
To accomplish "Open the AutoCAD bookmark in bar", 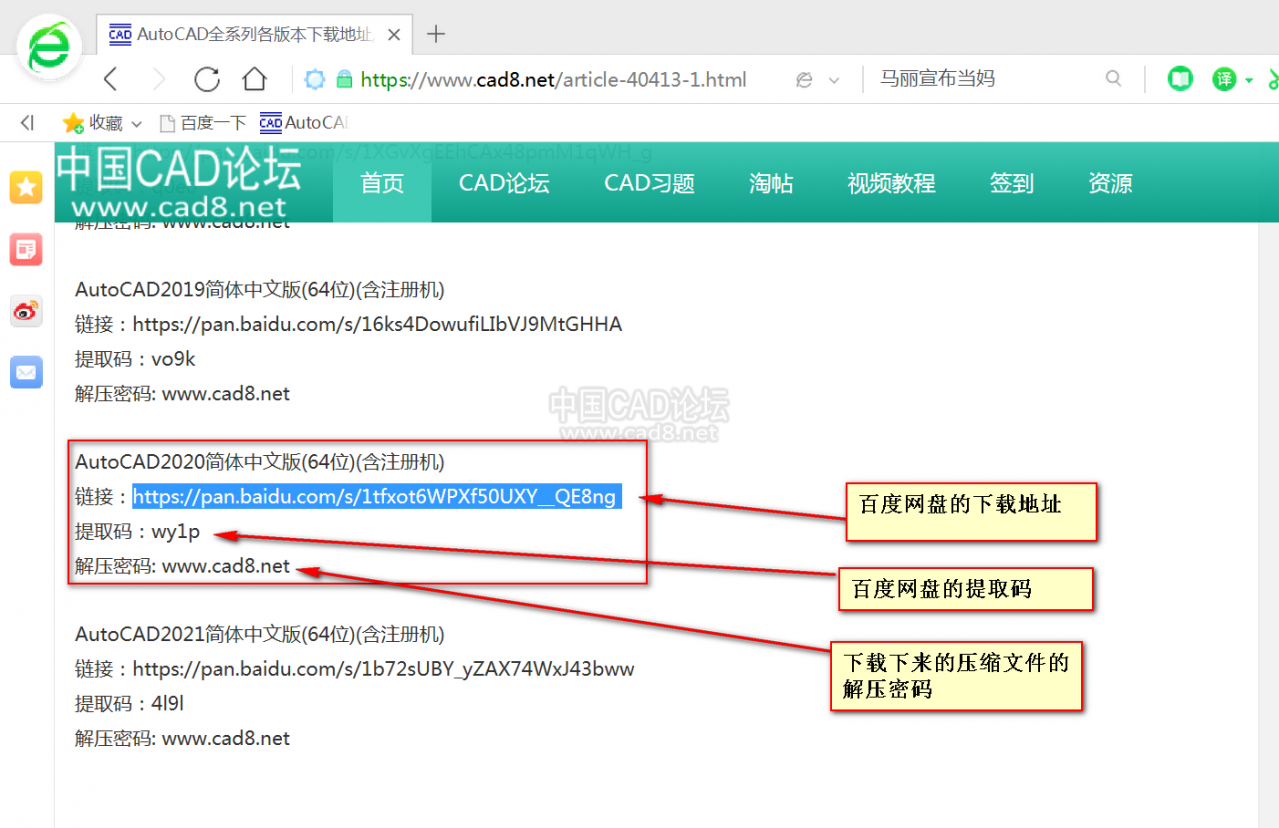I will tap(303, 123).
